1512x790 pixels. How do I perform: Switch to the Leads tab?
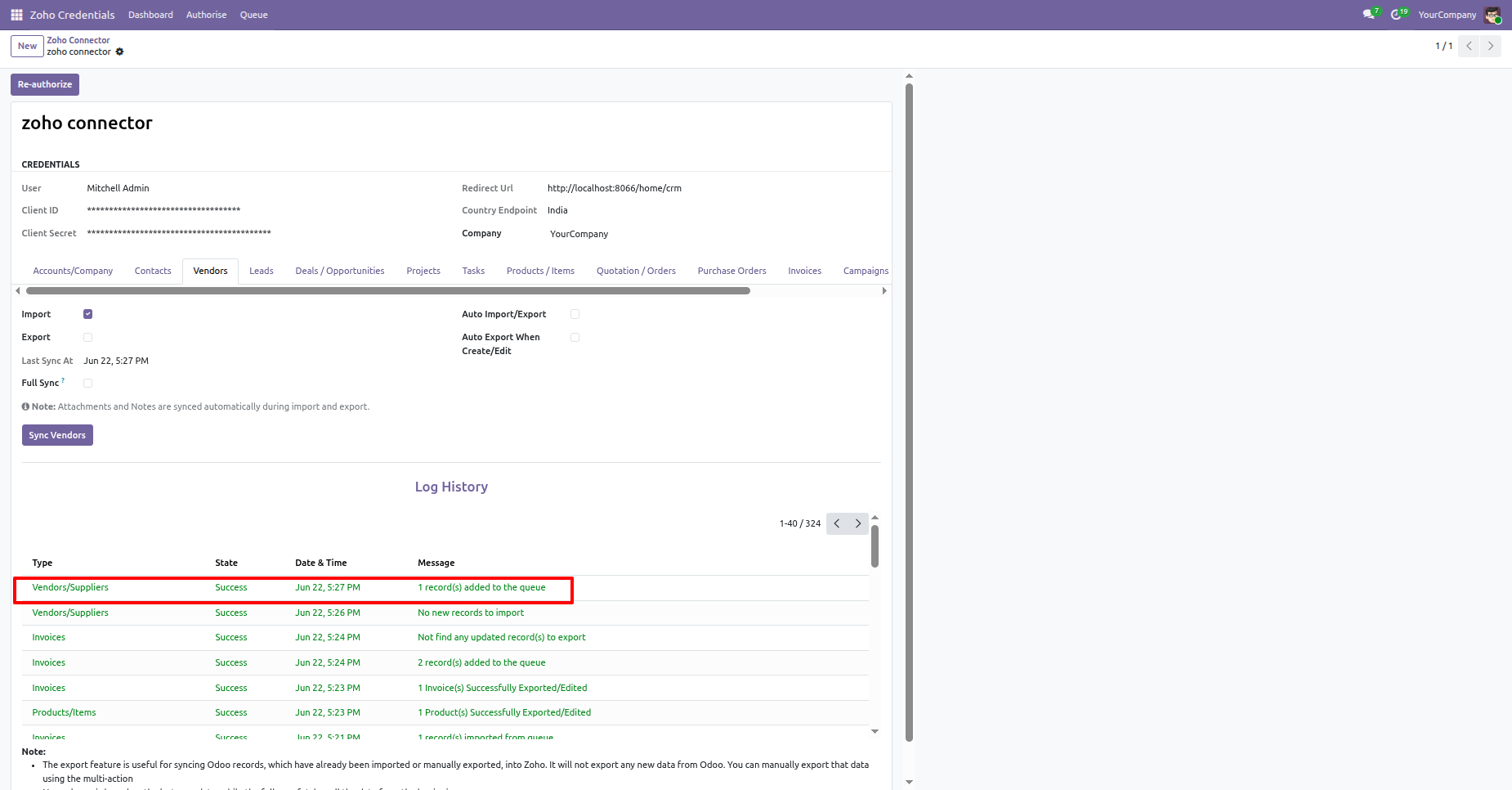click(x=262, y=271)
